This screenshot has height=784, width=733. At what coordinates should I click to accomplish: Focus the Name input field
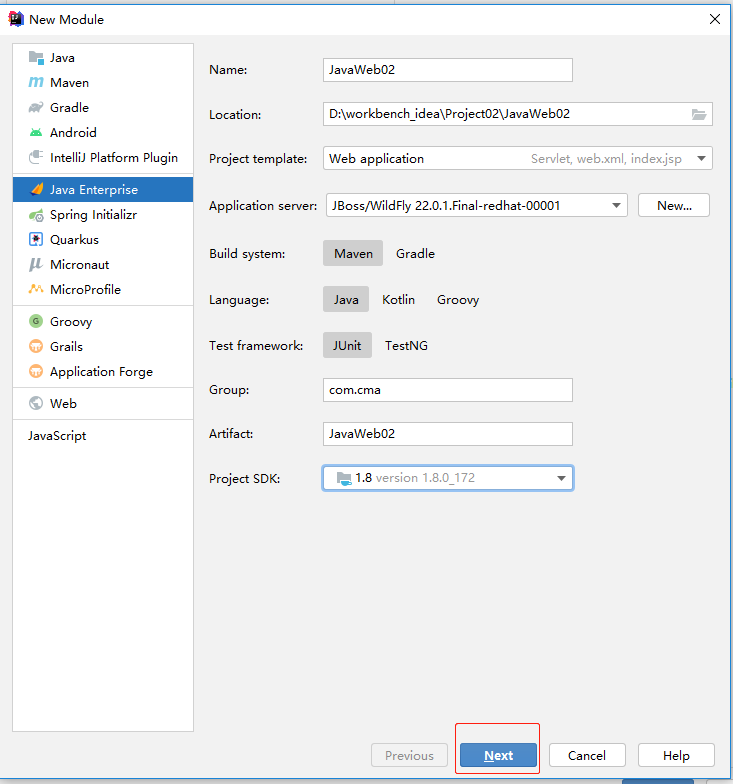tap(448, 70)
